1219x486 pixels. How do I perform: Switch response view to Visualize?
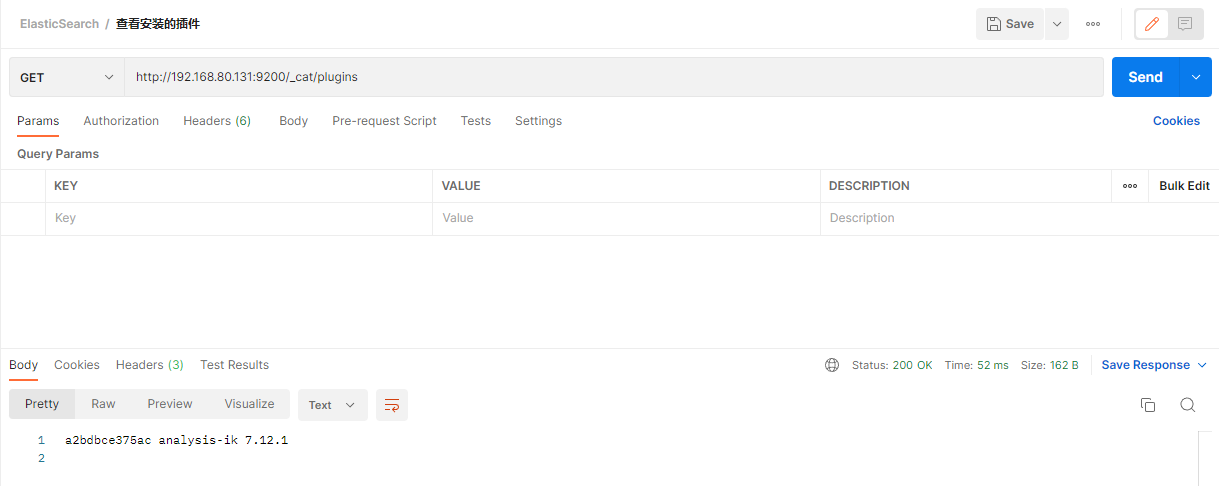point(249,404)
